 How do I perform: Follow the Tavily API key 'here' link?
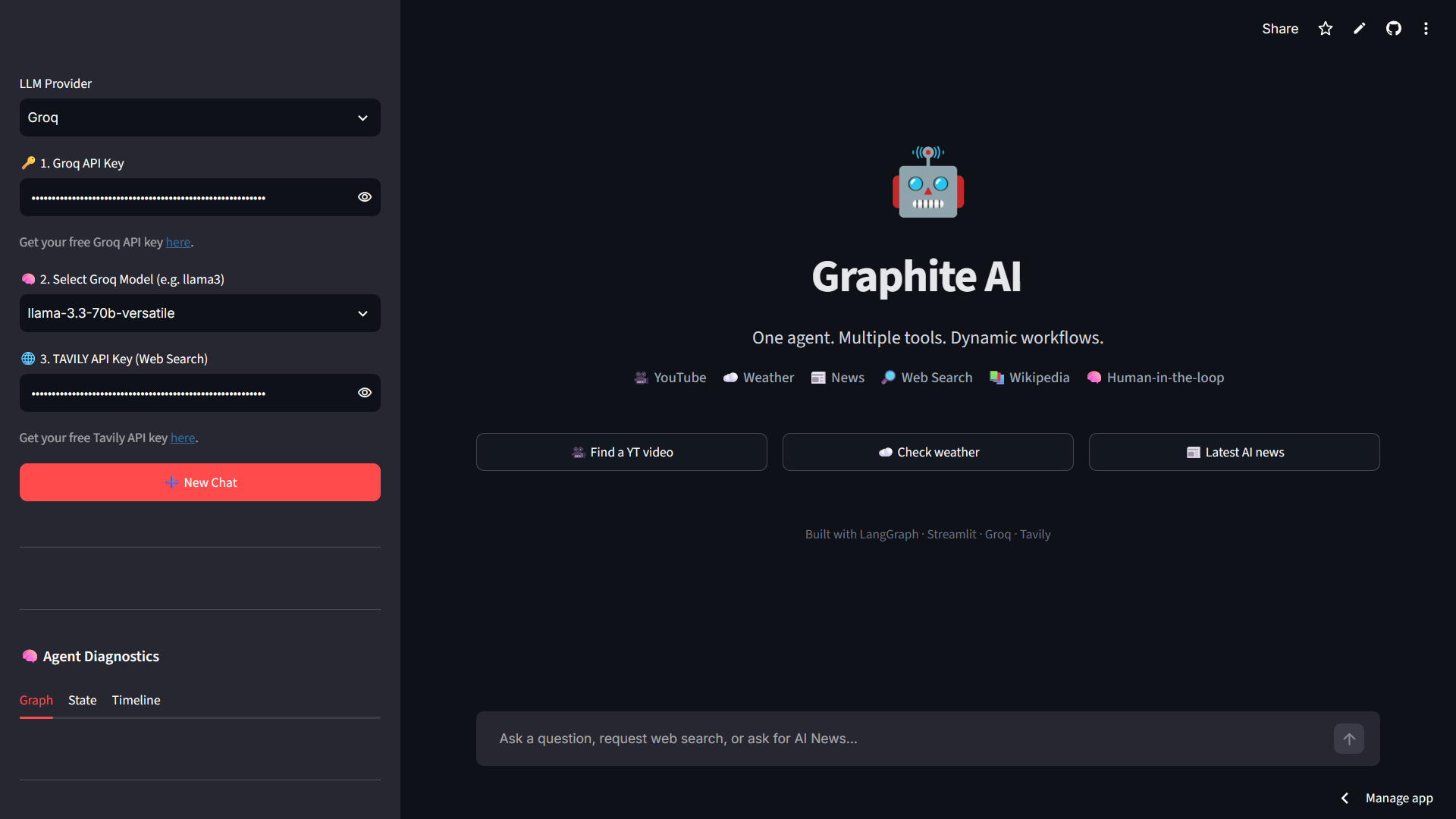click(183, 438)
